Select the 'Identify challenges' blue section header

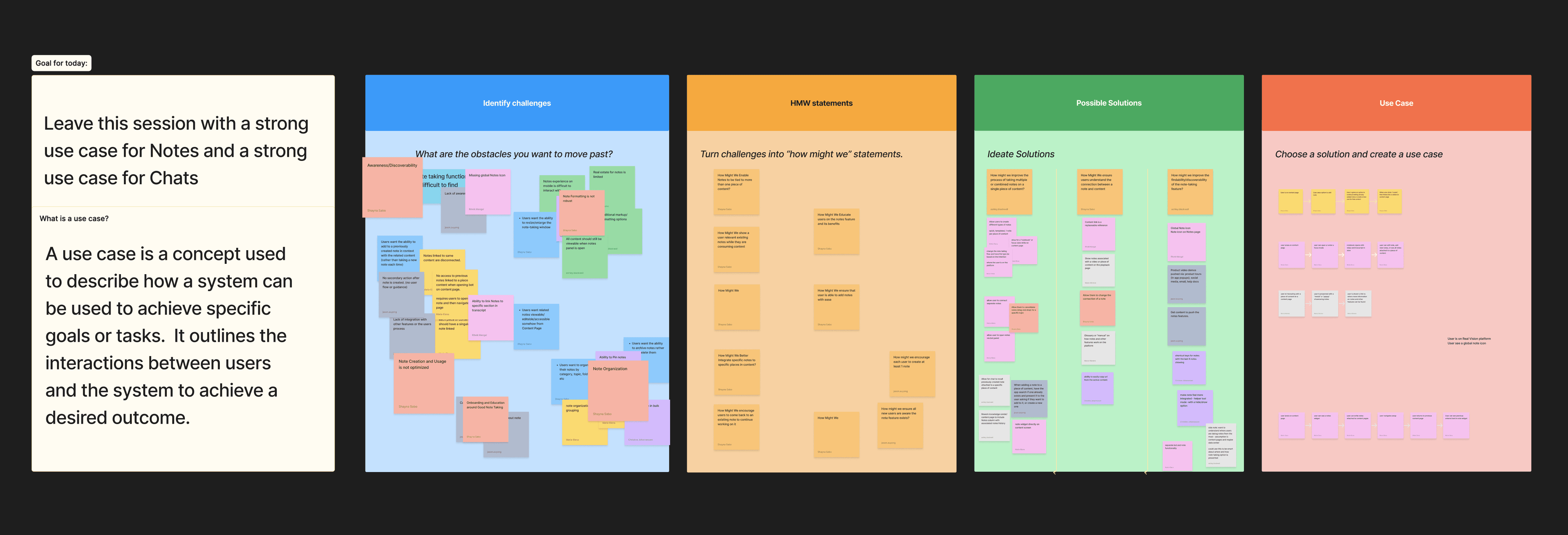516,104
